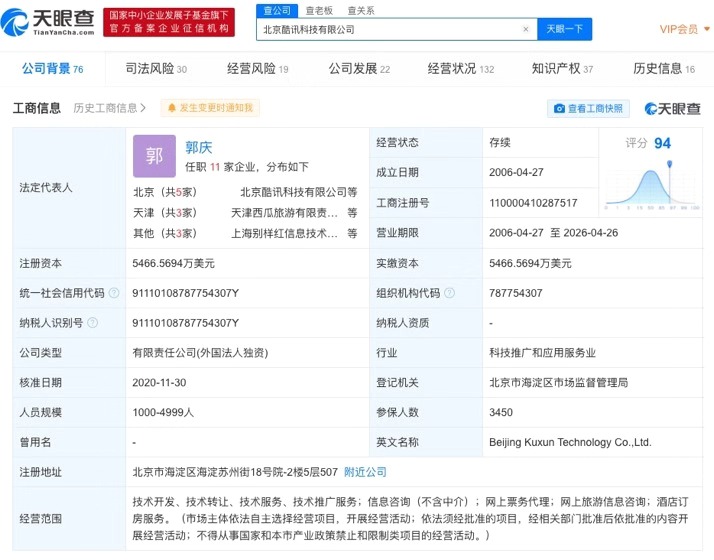Click the red 国家中小企业发展子基金旗下 badge
Viewport: 714px width, 560px height.
click(169, 22)
